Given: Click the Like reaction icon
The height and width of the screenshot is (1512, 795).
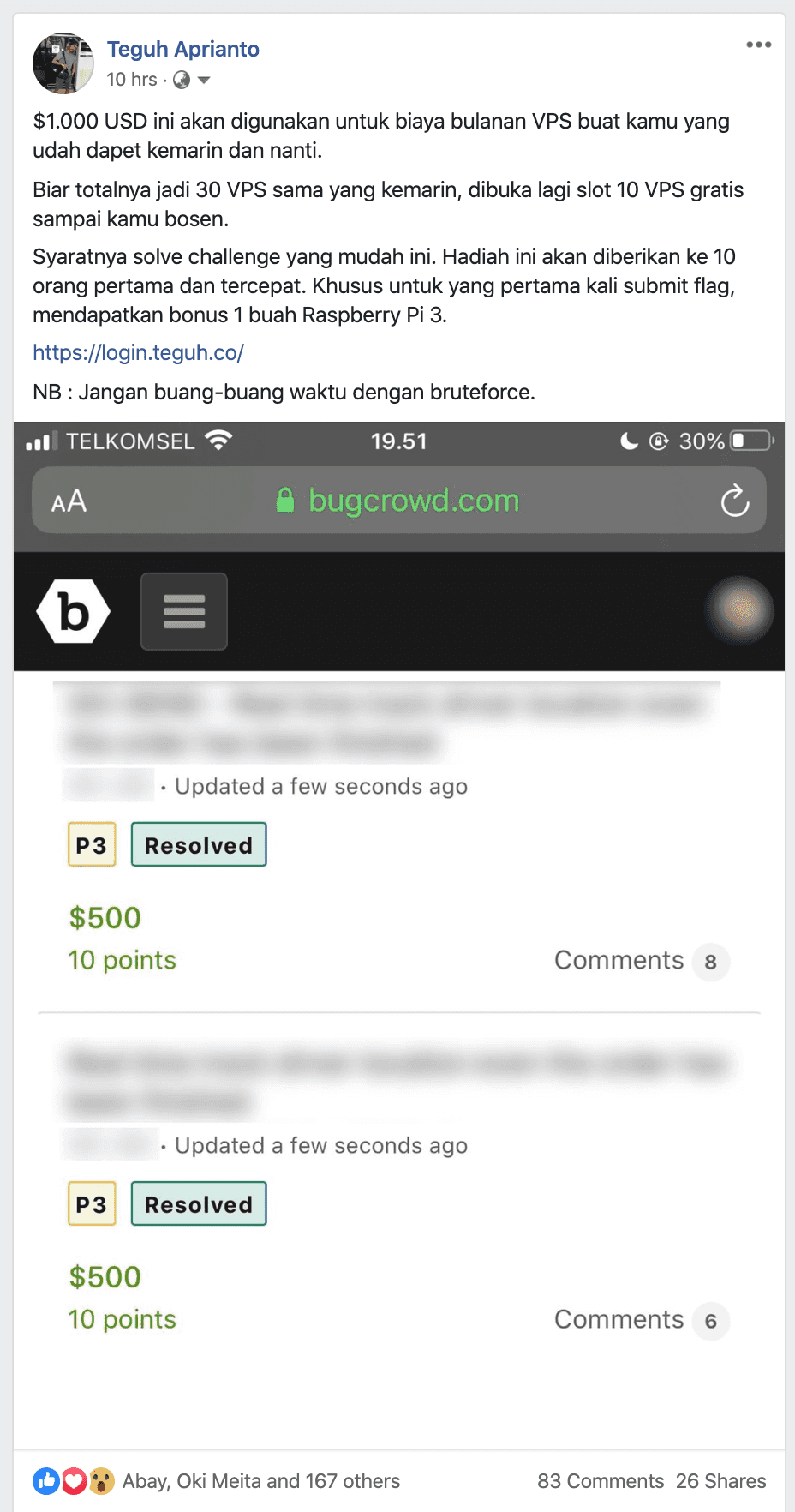Looking at the screenshot, I should pos(46,1480).
